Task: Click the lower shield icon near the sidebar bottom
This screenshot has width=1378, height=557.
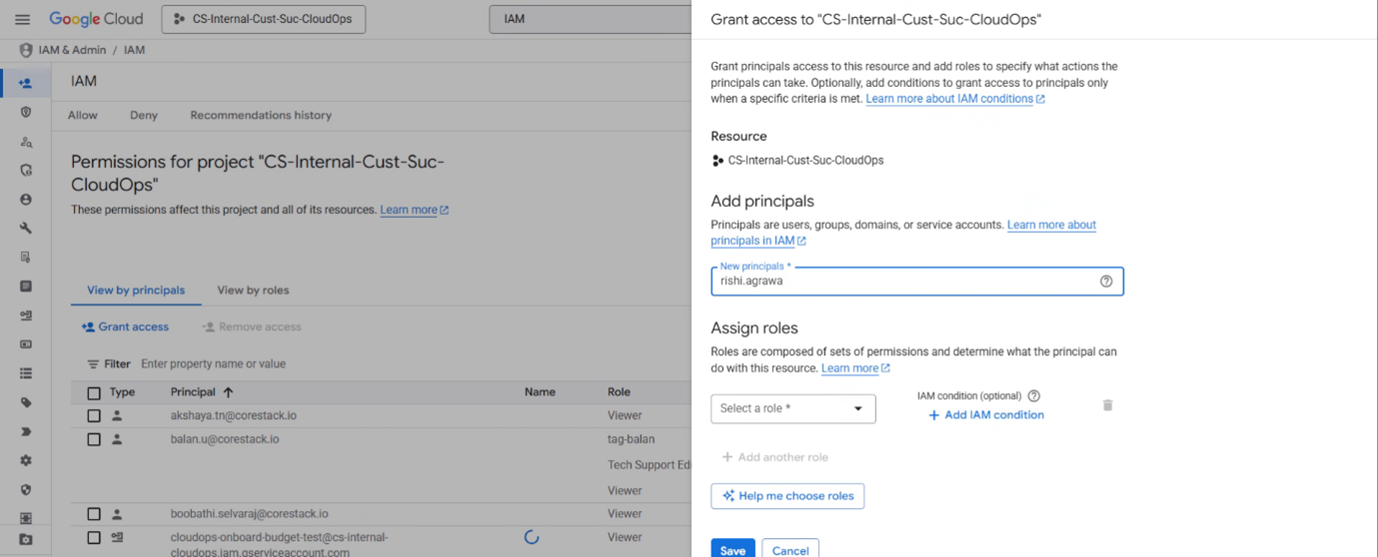Action: pos(26,489)
